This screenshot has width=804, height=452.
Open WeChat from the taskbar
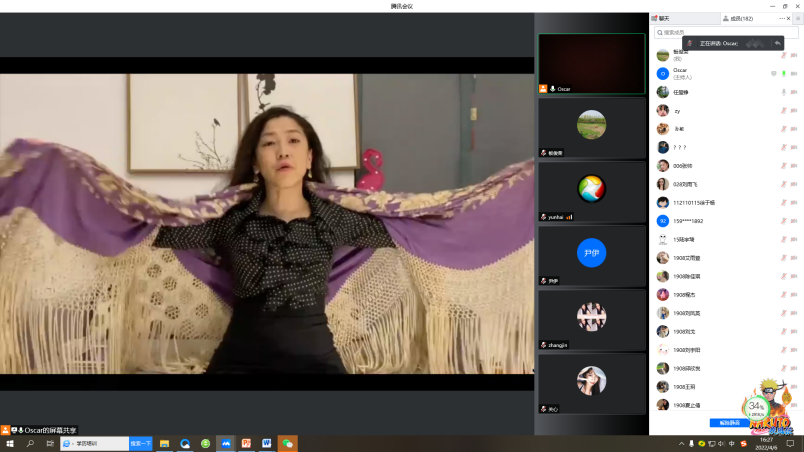(287, 443)
